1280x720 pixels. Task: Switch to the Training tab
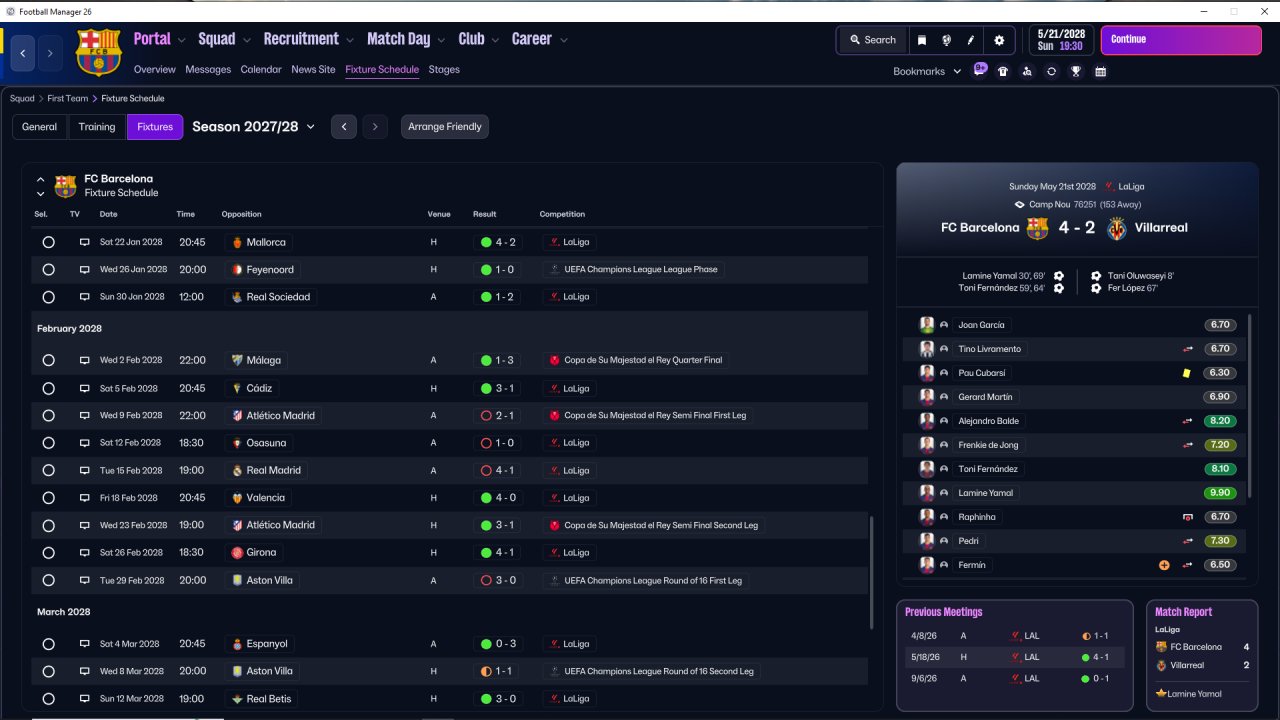(97, 127)
